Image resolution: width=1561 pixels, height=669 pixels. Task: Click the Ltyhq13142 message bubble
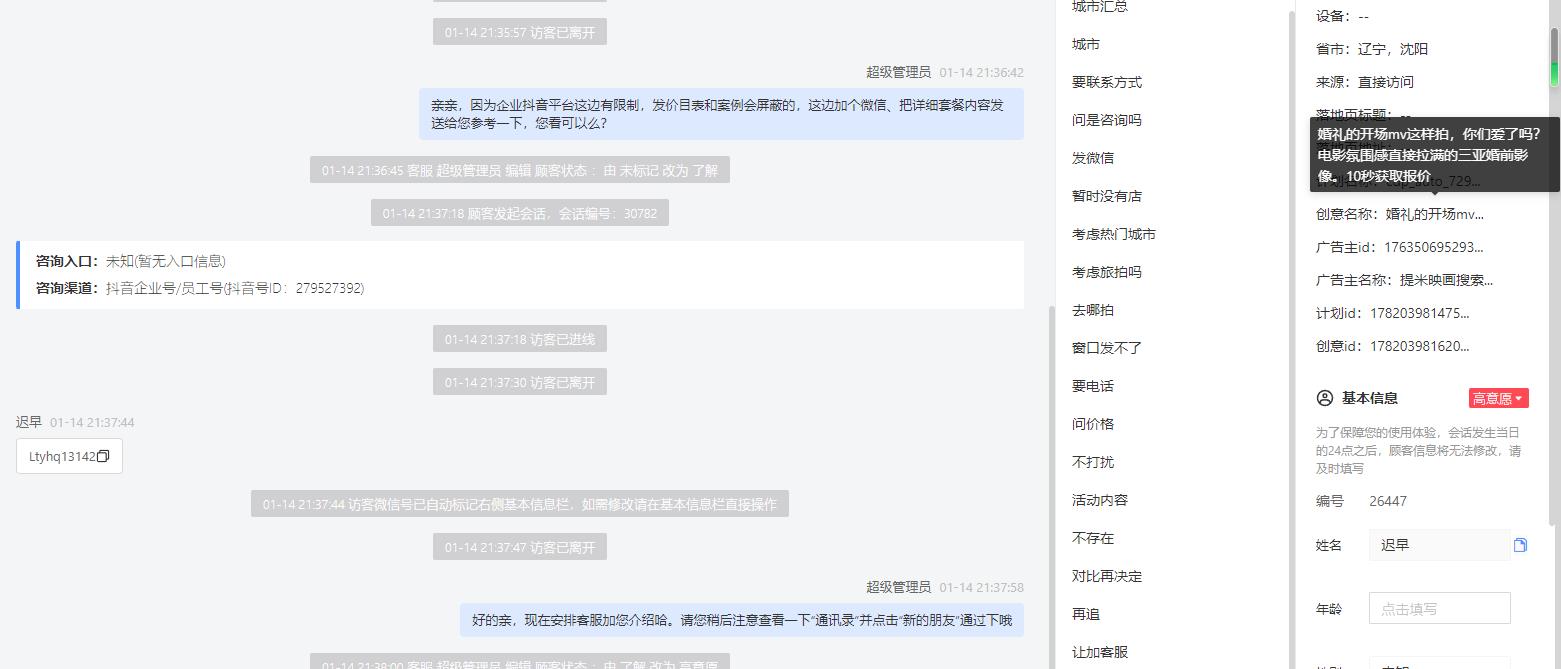69,456
